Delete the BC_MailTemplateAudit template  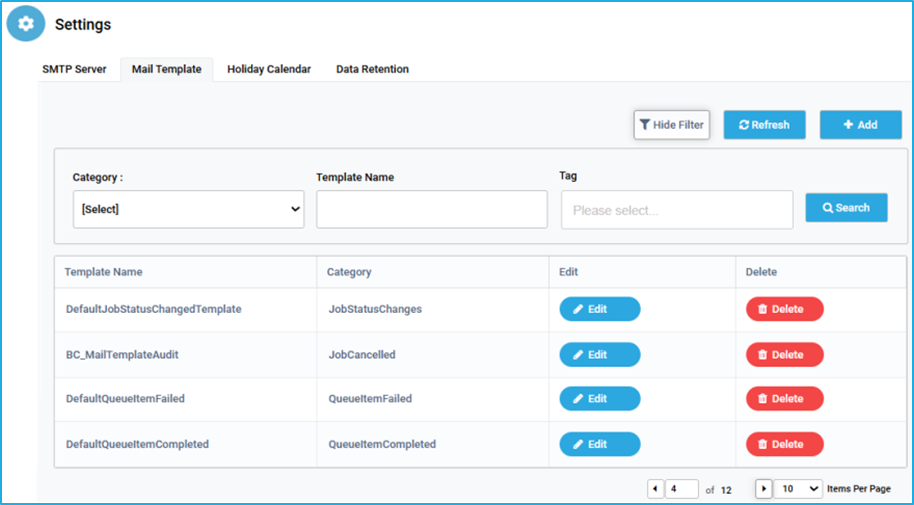click(x=785, y=355)
